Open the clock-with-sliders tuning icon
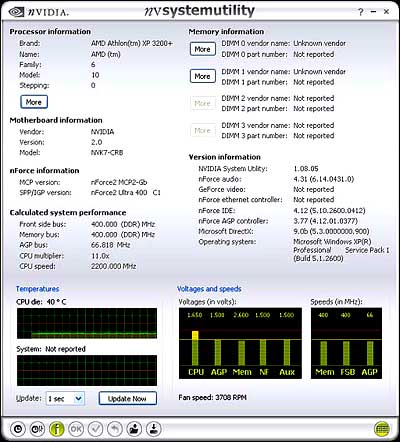Image resolution: width=400 pixels, height=442 pixels. (x=37, y=429)
